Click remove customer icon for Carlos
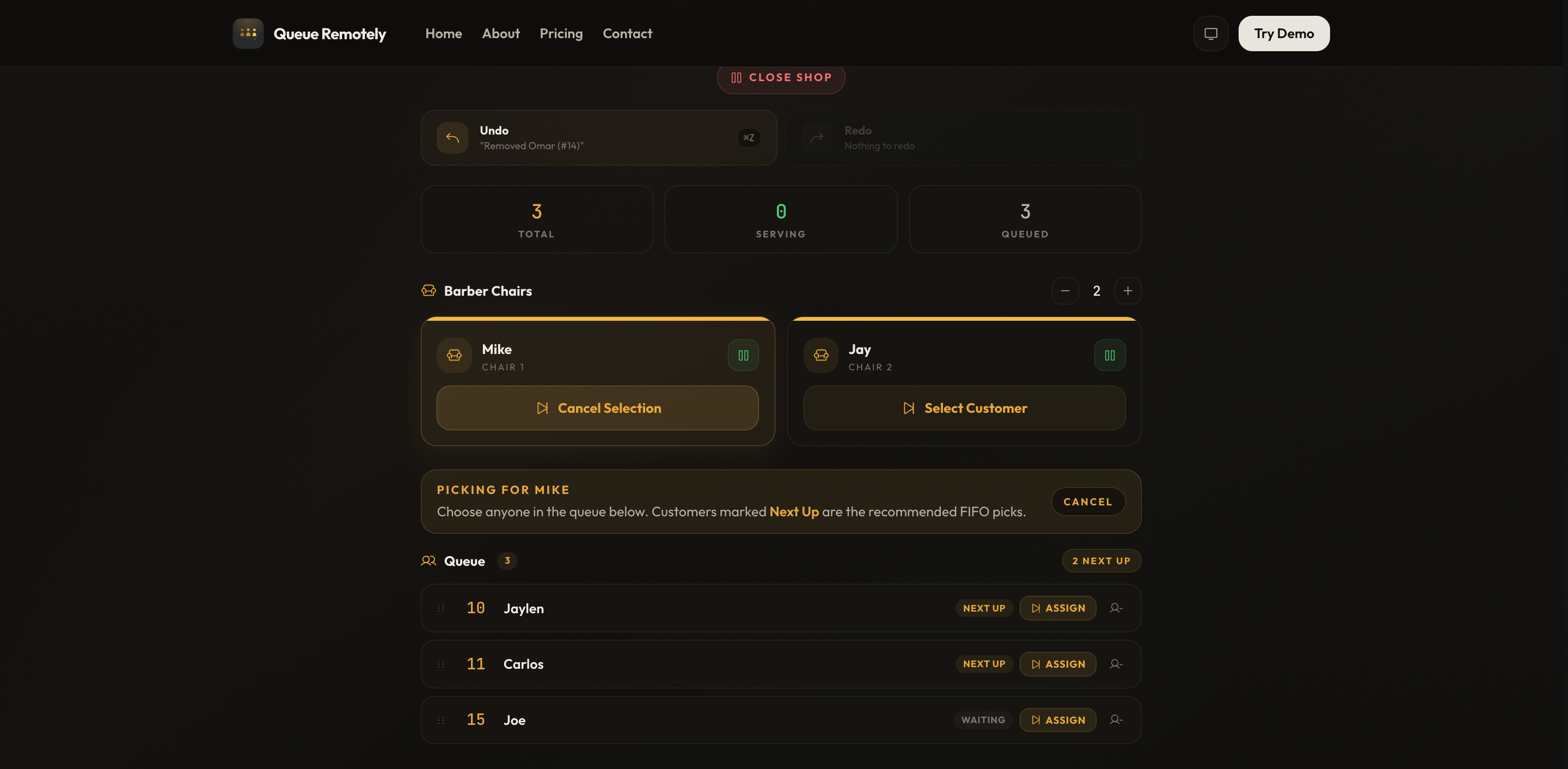1568x769 pixels. pos(1115,664)
